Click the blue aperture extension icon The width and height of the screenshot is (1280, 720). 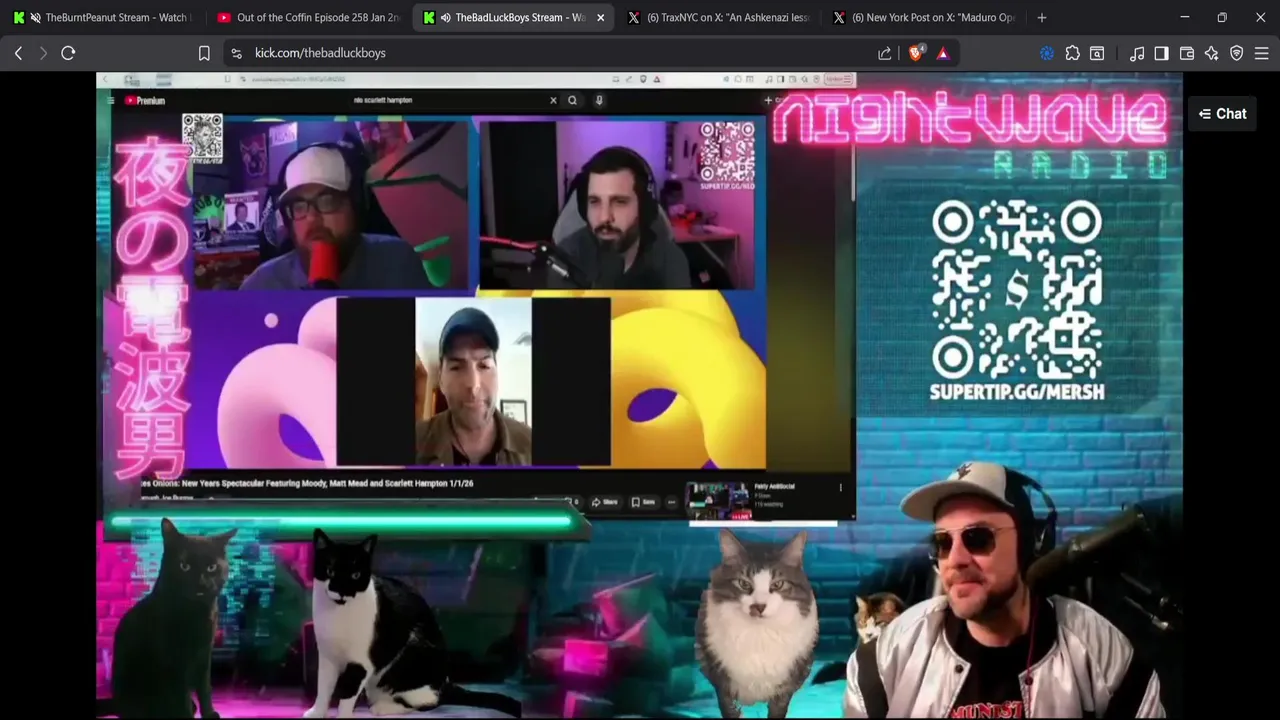1047,53
